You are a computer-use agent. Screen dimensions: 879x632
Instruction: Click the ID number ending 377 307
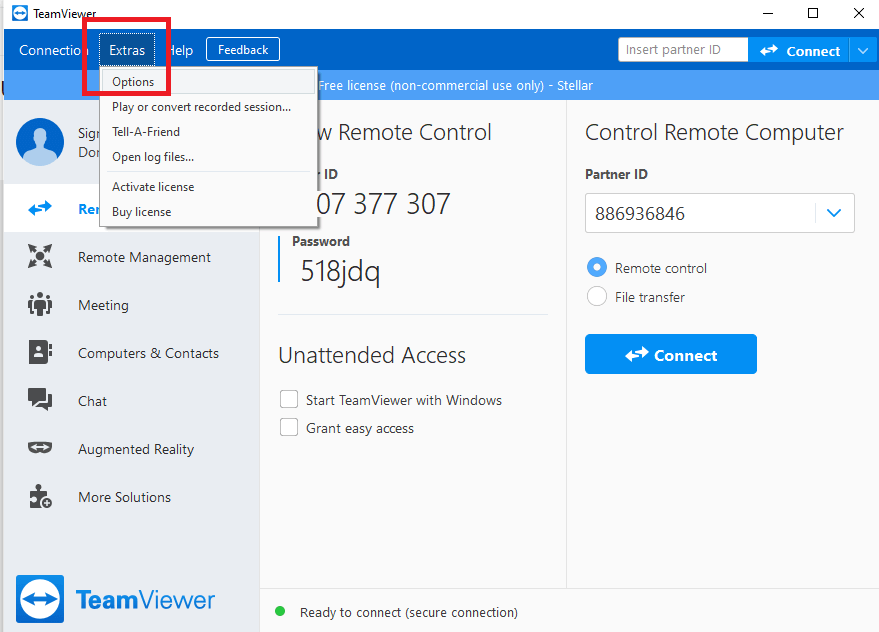(383, 204)
